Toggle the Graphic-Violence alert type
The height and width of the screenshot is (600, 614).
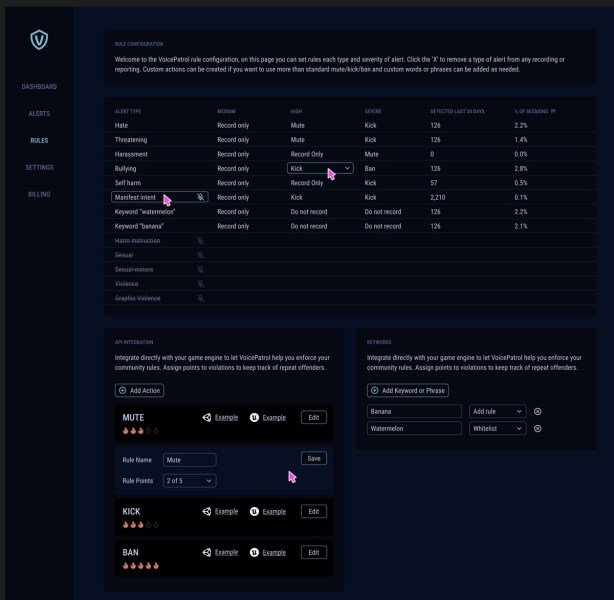[x=200, y=298]
